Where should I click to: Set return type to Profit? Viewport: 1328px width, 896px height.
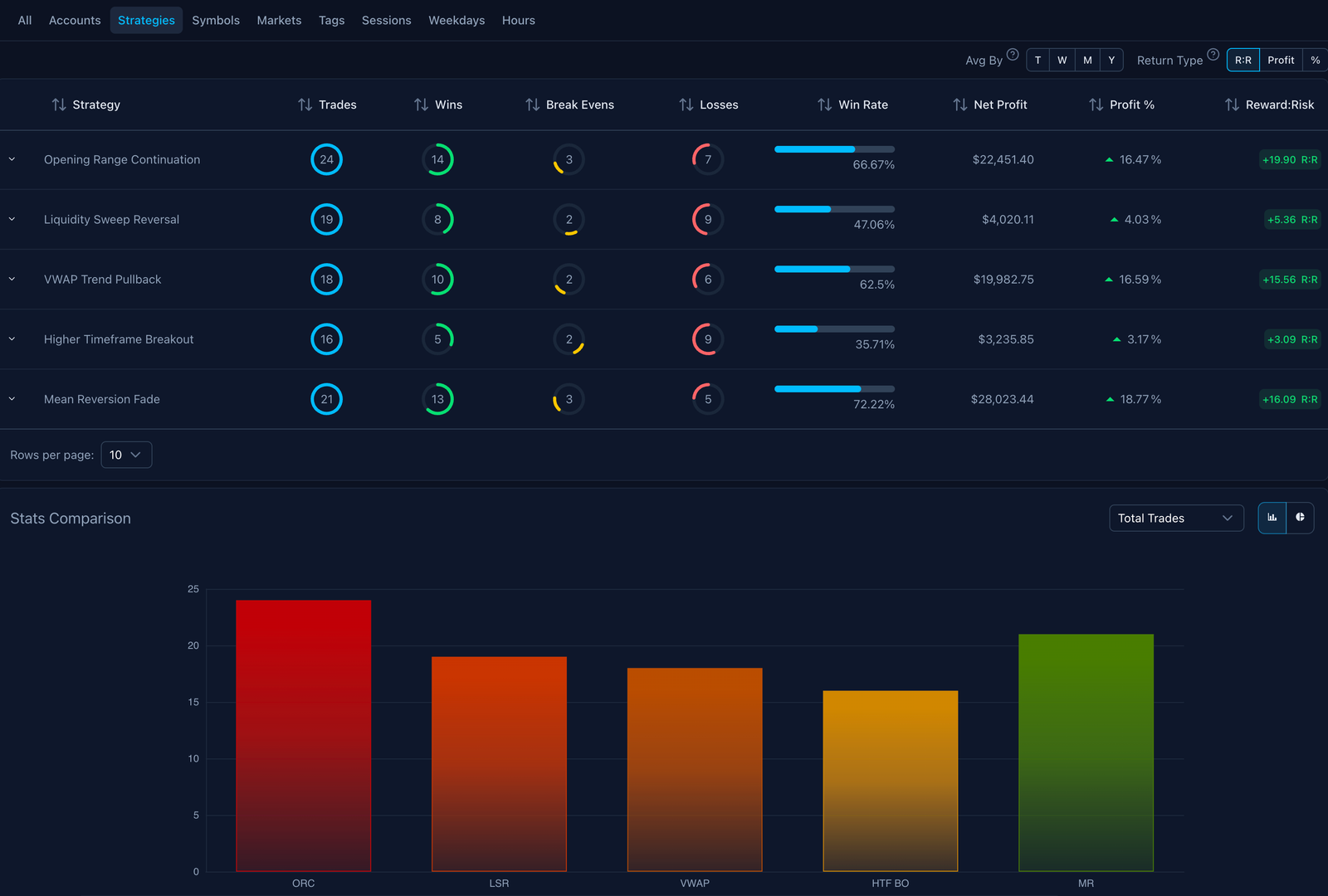point(1281,60)
